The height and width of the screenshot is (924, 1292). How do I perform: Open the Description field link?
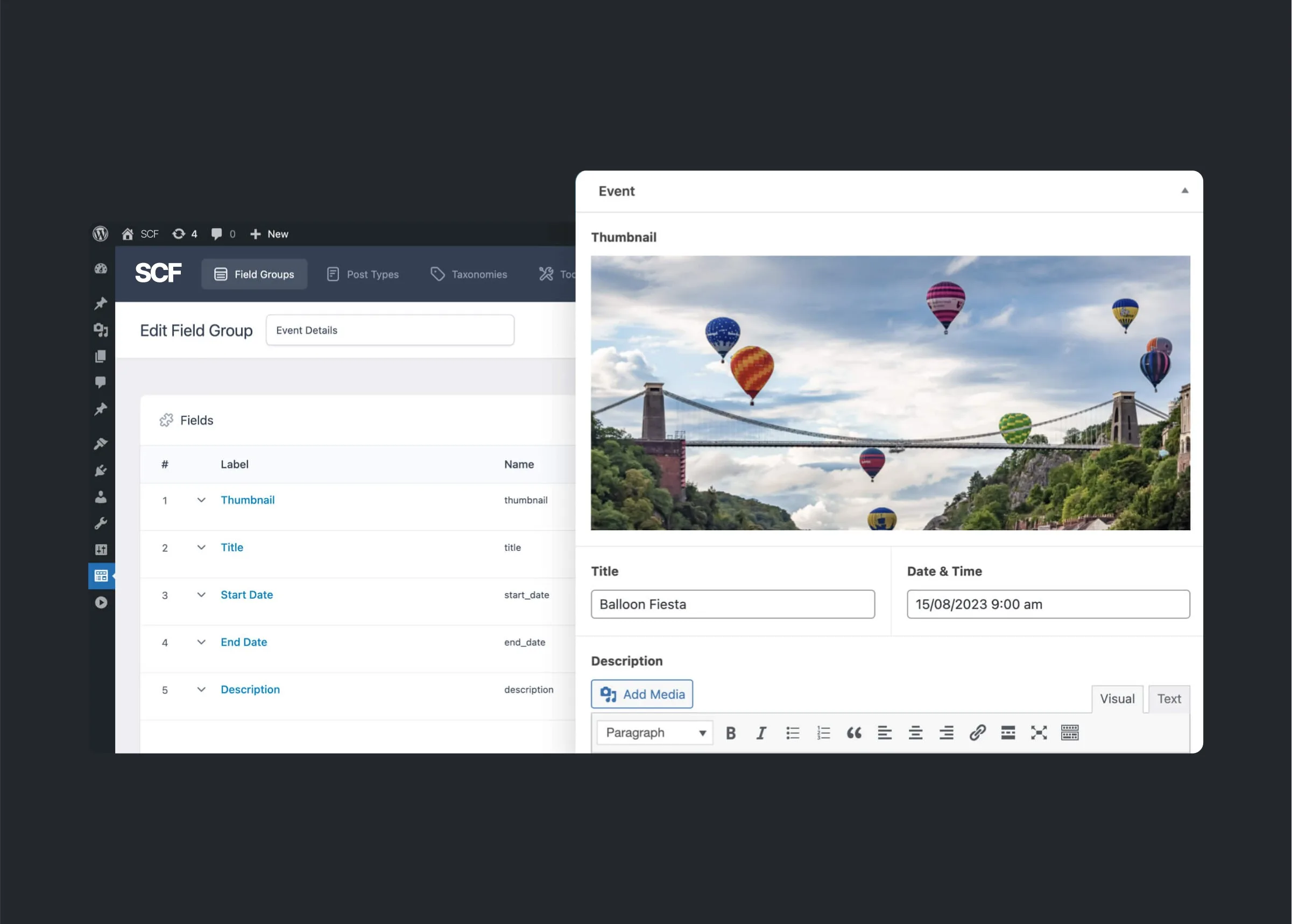click(x=250, y=690)
